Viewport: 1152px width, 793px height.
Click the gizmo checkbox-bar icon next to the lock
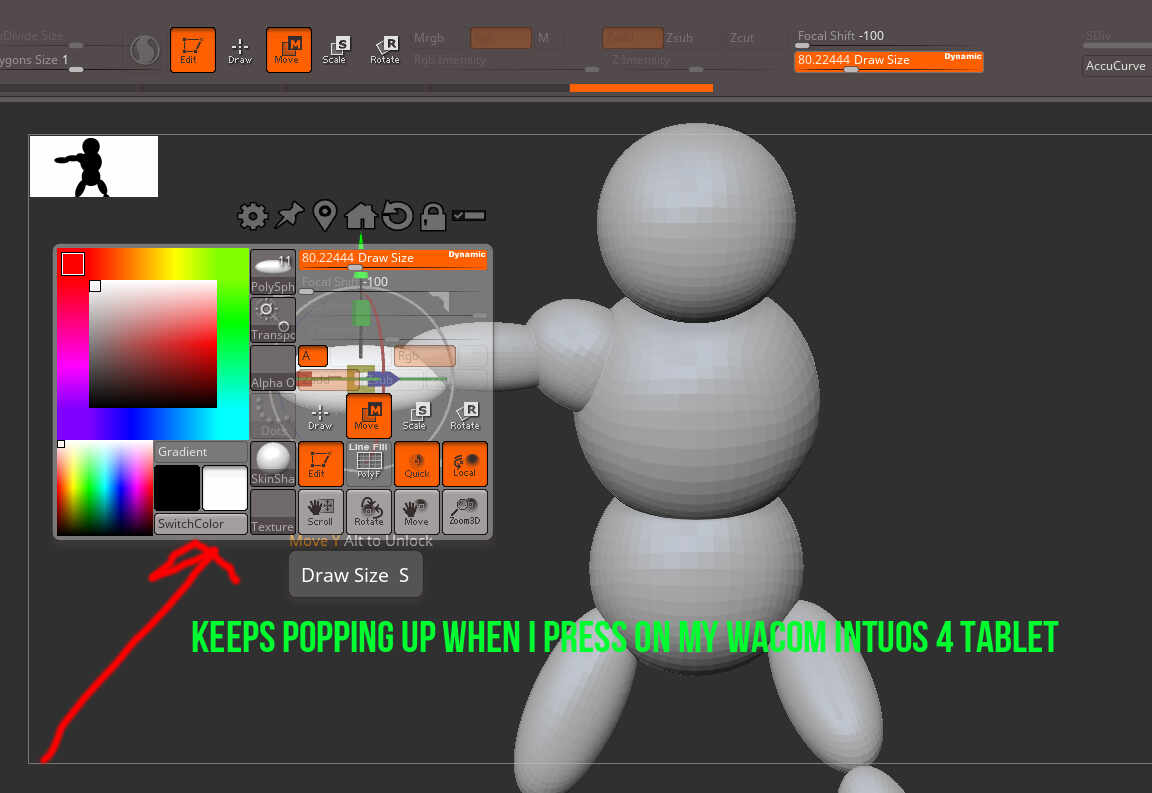(469, 215)
